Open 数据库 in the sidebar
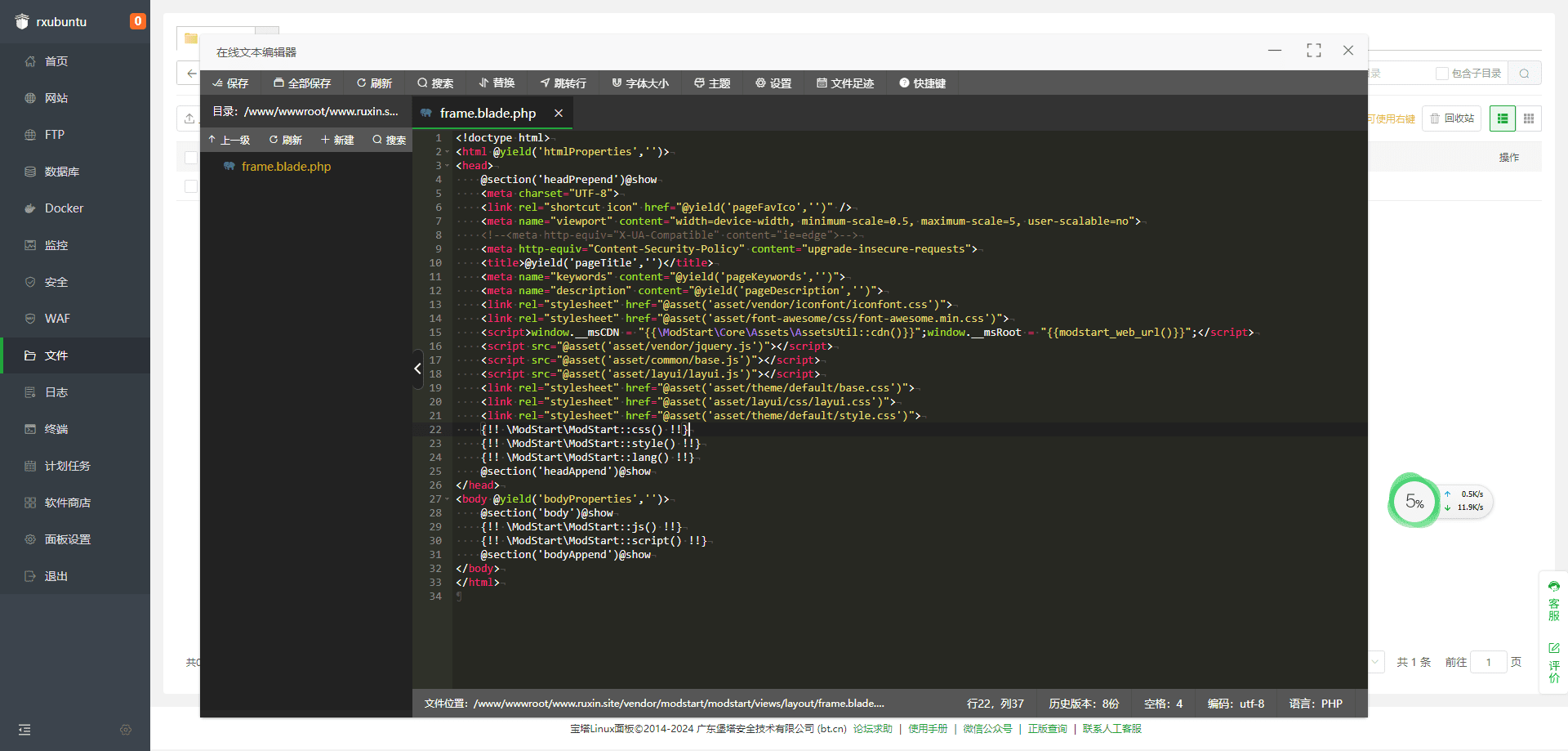This screenshot has height=751, width=1568. [x=62, y=172]
